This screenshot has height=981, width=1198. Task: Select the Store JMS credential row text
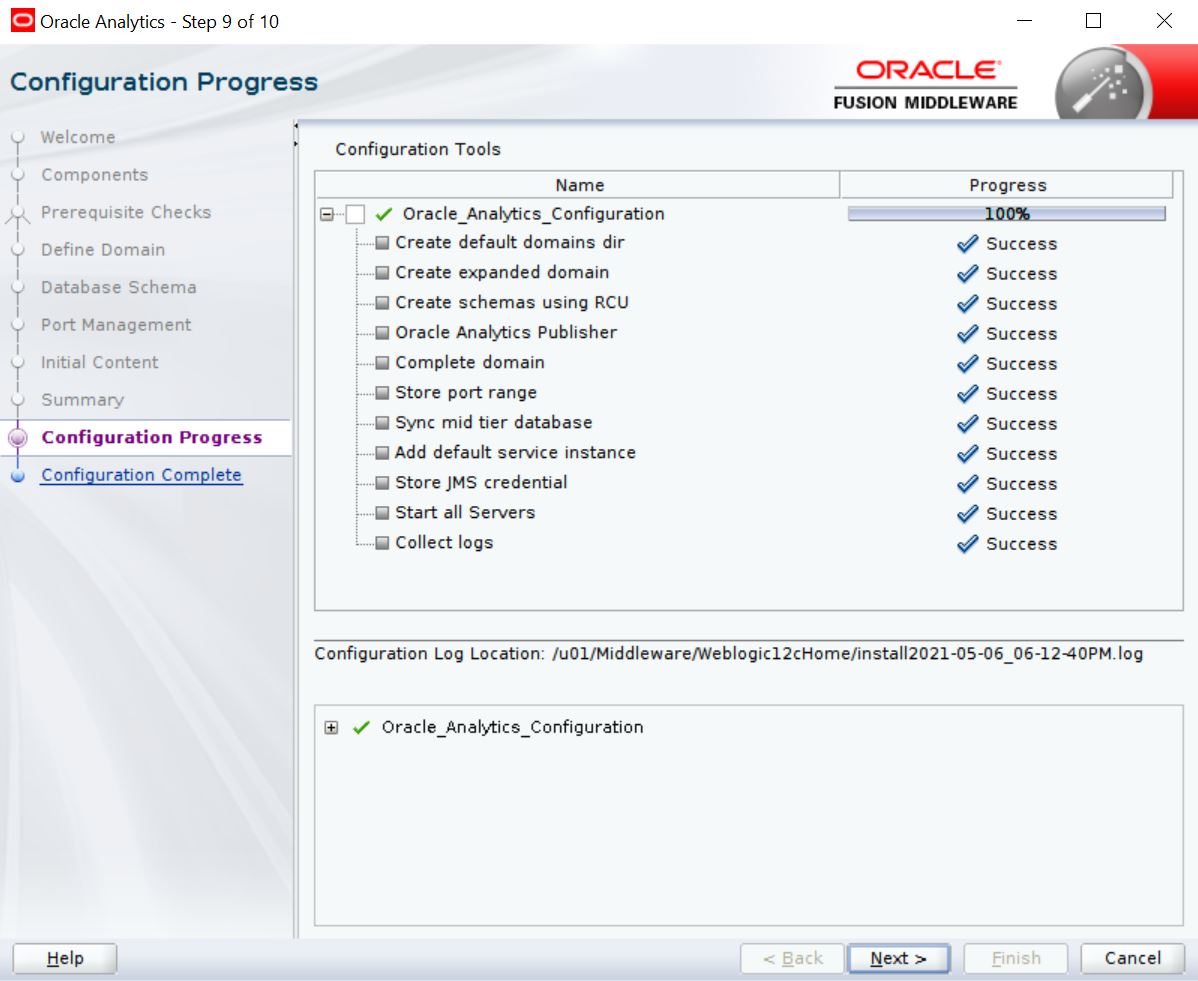[481, 483]
